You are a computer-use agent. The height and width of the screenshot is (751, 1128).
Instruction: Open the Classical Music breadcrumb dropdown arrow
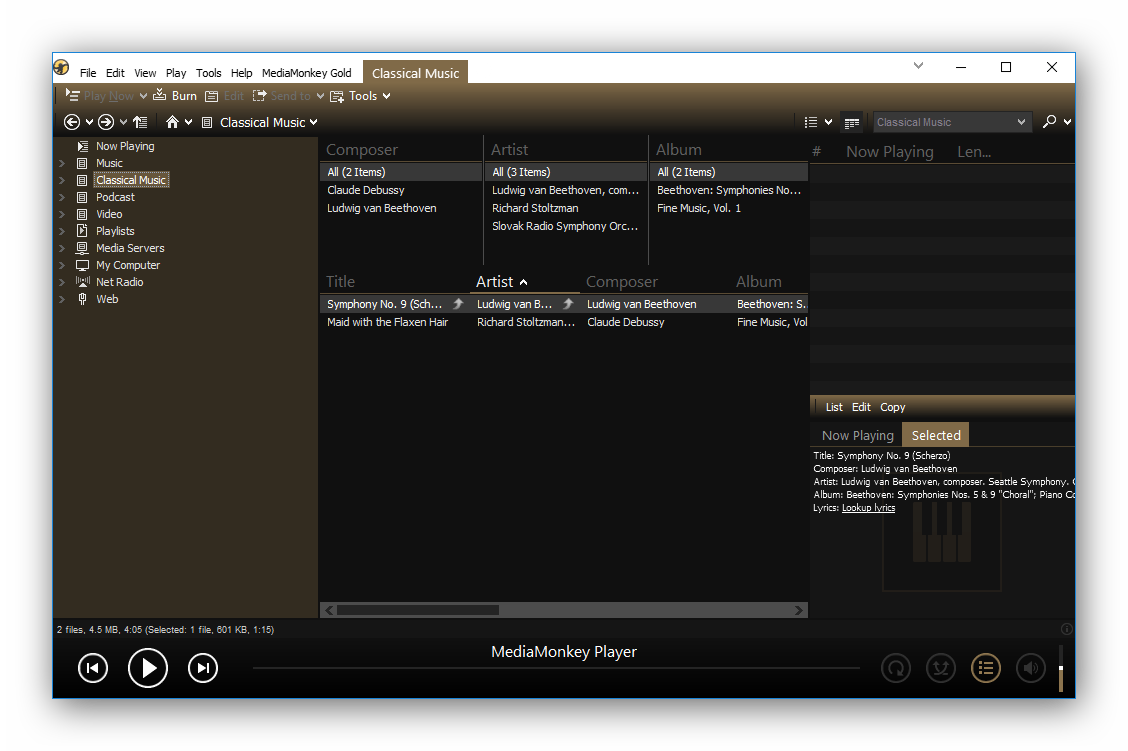(314, 122)
